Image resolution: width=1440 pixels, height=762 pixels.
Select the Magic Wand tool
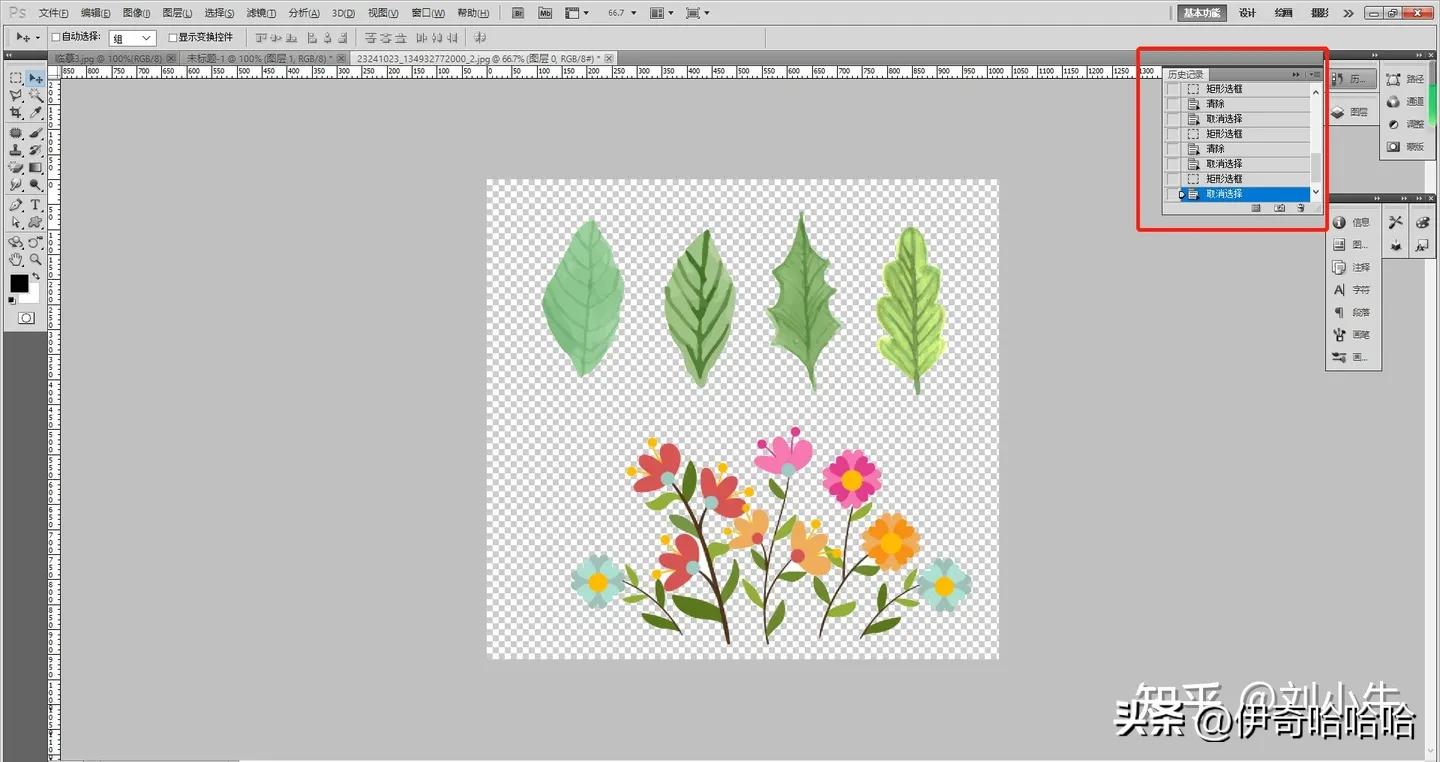pos(35,96)
